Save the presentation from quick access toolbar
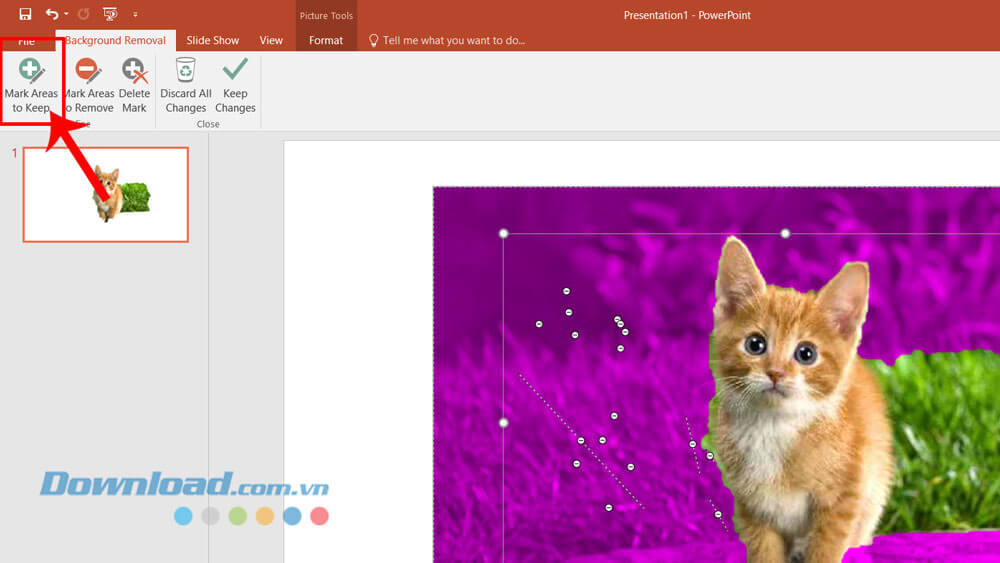 tap(25, 15)
